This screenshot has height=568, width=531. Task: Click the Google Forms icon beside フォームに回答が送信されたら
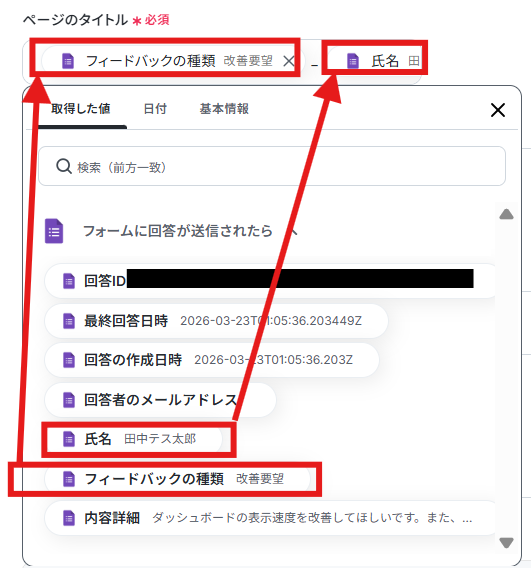(54, 231)
